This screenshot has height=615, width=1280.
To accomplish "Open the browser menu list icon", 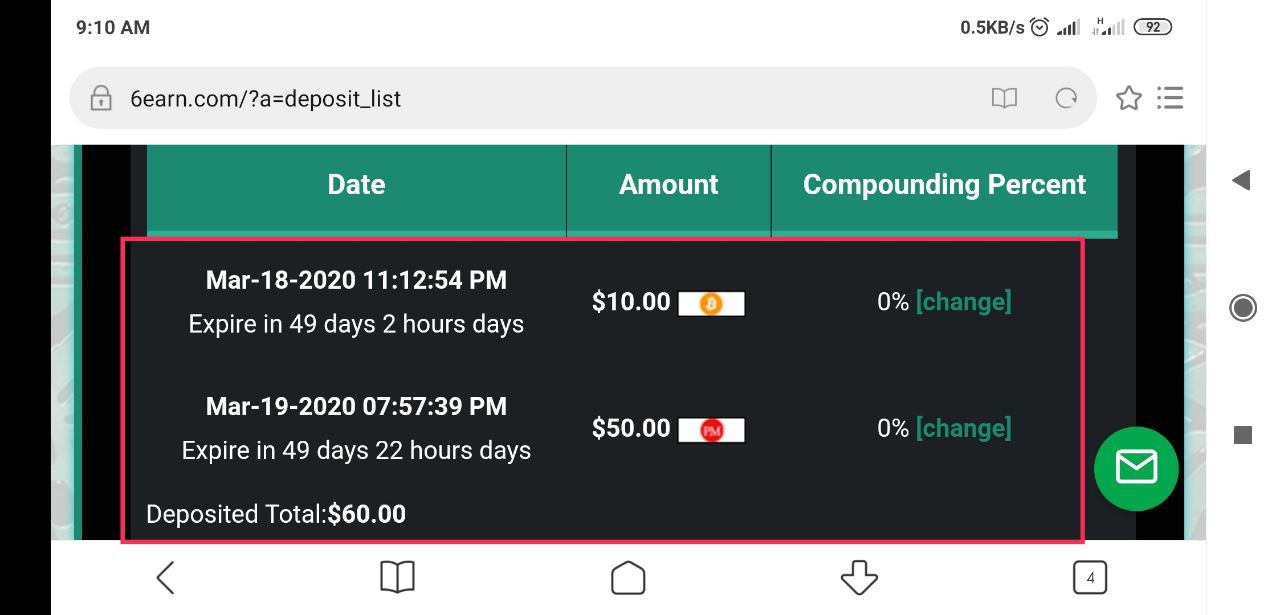I will tap(1170, 98).
